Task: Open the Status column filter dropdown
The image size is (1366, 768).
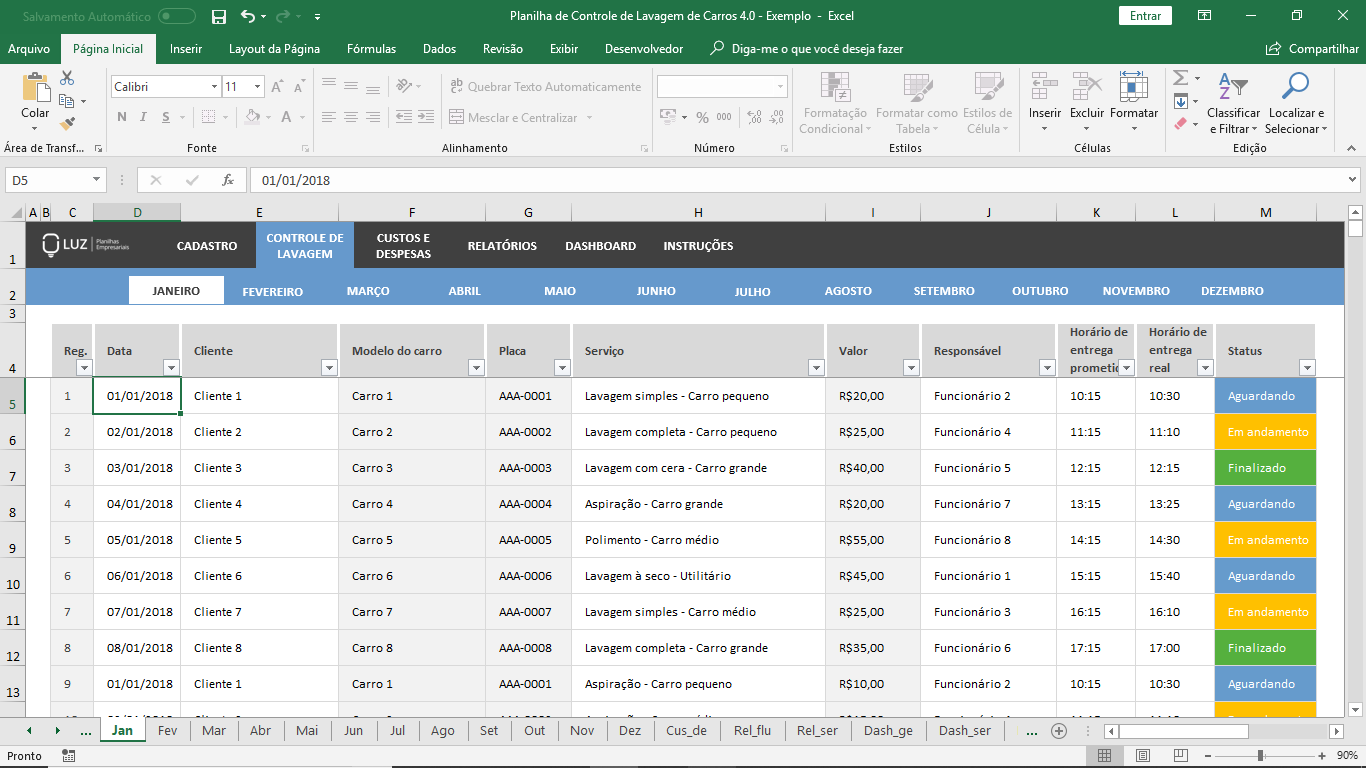Action: [1307, 368]
